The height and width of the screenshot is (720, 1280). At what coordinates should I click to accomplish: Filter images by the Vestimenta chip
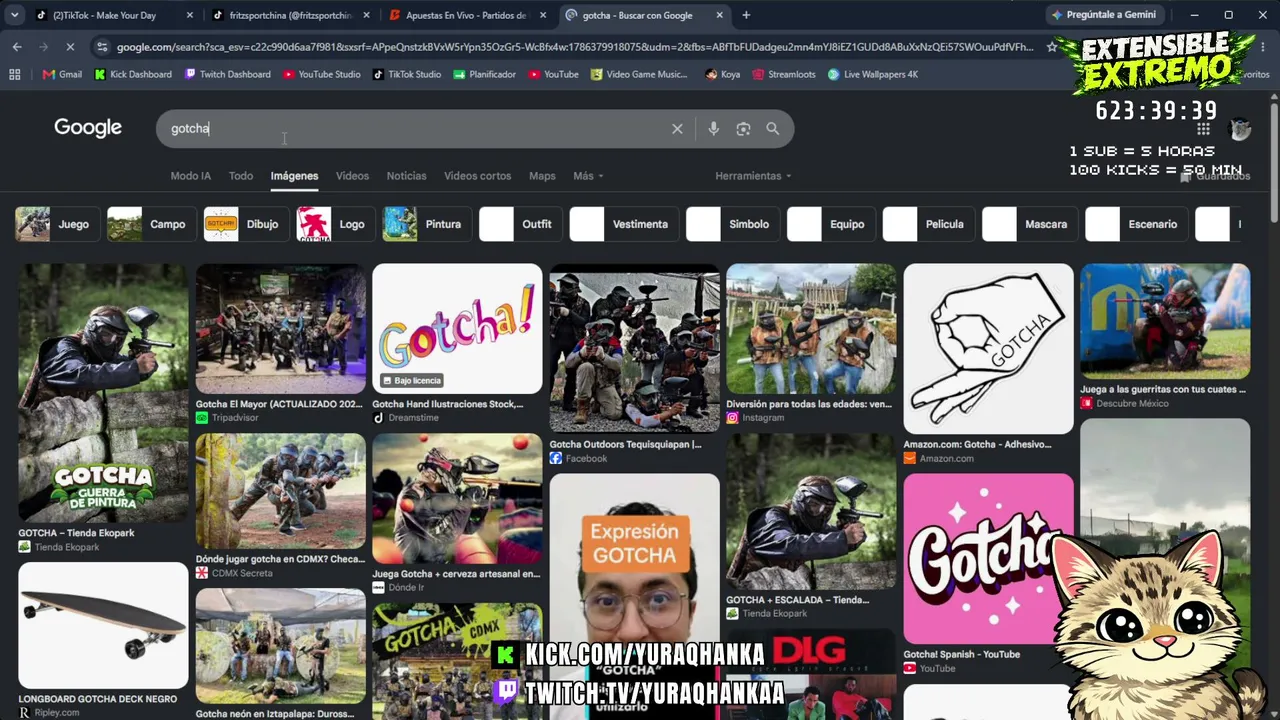coord(623,224)
